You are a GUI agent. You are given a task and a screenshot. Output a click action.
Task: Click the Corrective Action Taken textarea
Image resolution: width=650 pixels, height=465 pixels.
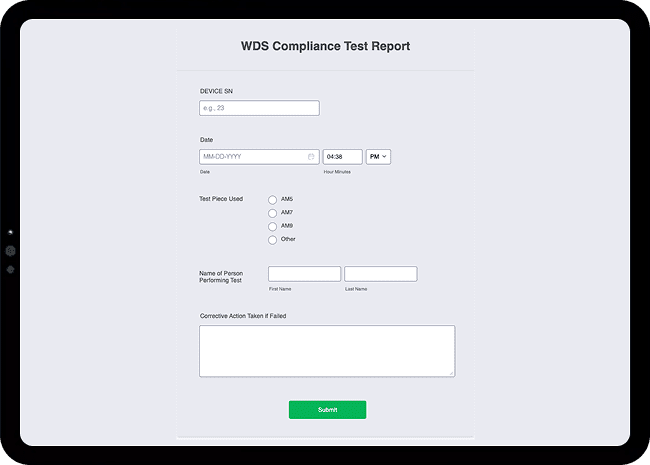point(327,351)
